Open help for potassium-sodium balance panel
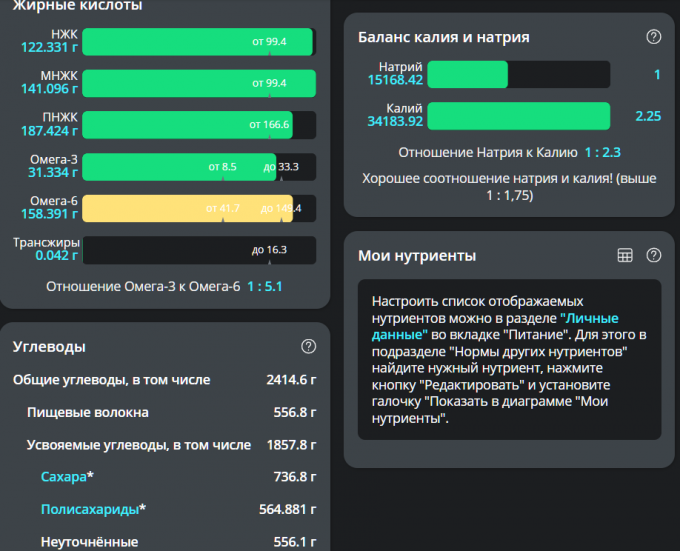The width and height of the screenshot is (680, 551). [654, 37]
